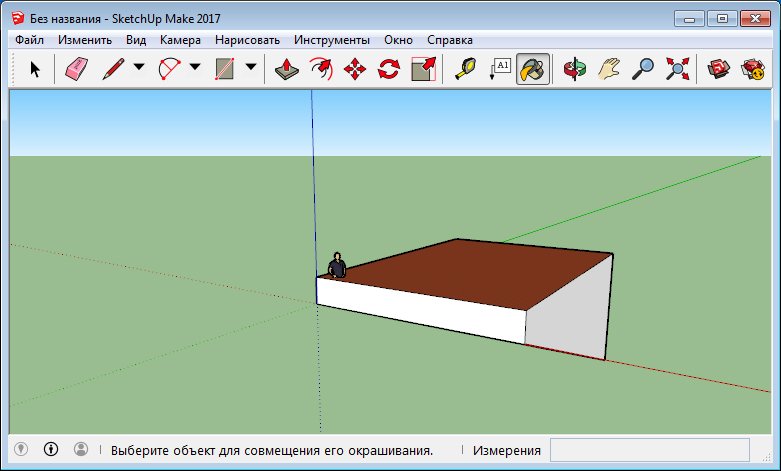Viewport: 781px width, 471px height.
Task: Select the arrow Select tool
Action: point(35,68)
